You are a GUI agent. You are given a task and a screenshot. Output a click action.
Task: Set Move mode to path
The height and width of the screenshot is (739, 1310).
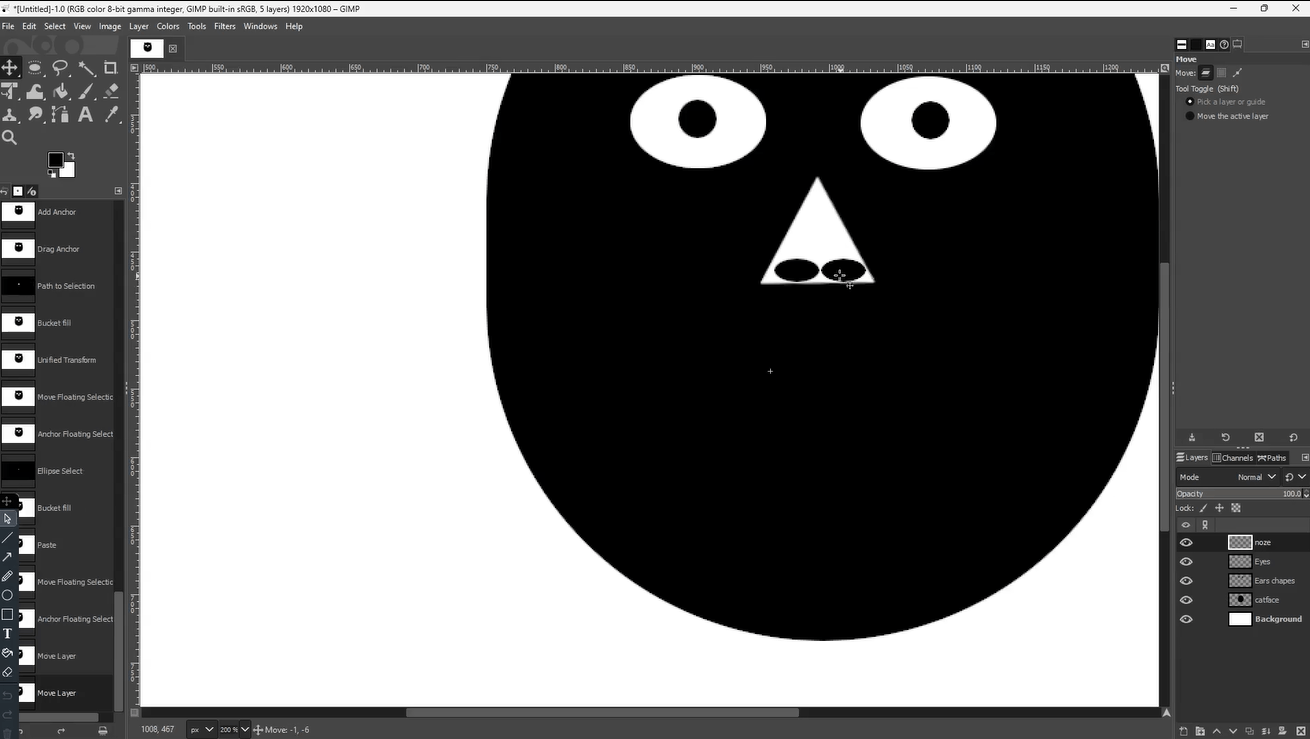(x=1238, y=73)
